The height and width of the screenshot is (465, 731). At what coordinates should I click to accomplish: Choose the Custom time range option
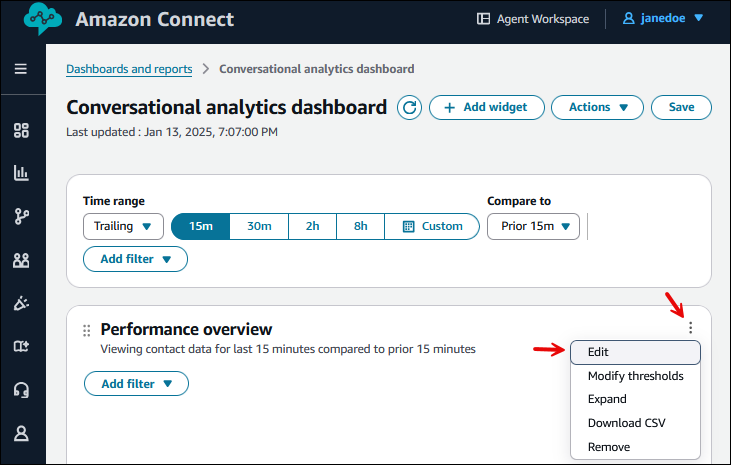(432, 226)
